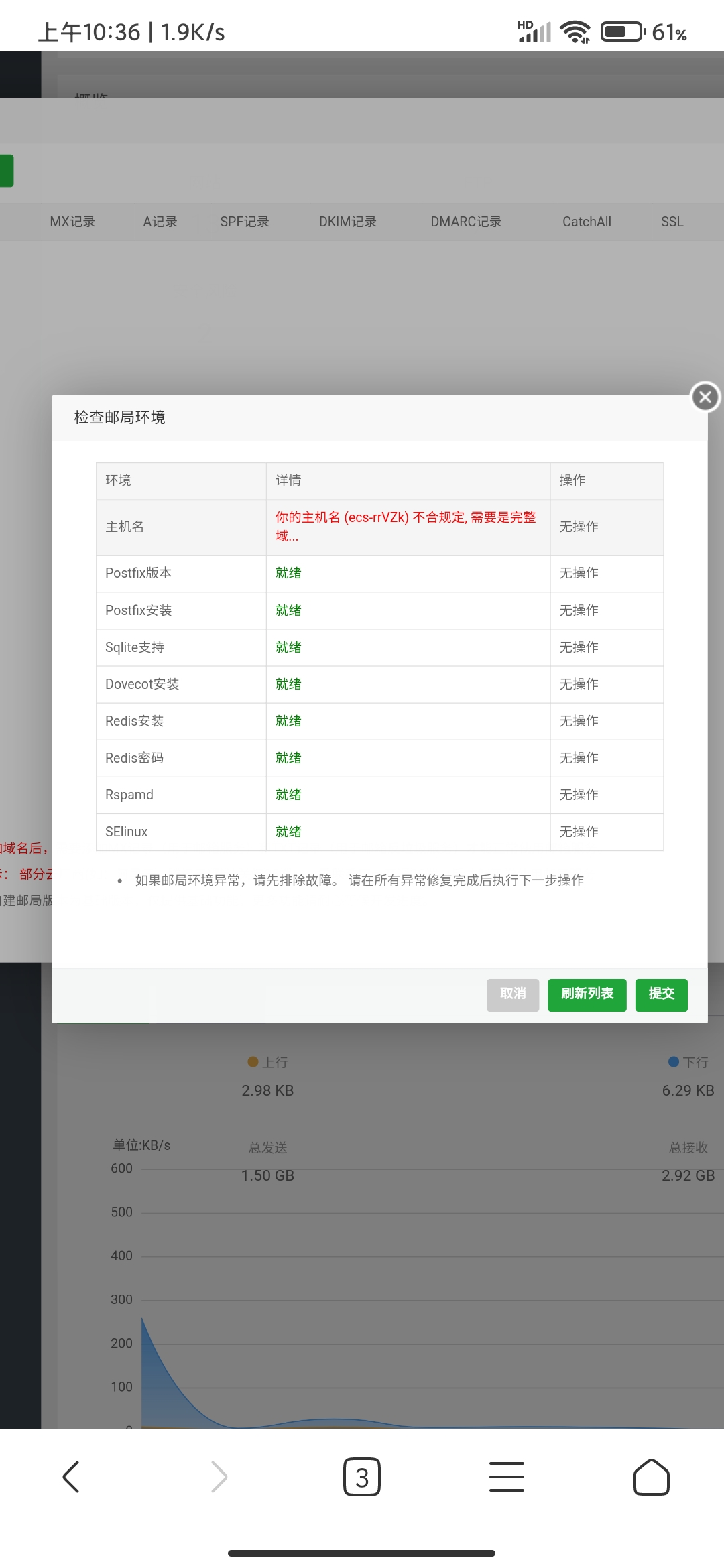
Task: Click the 1.50 GB total sent value
Action: [x=267, y=1175]
